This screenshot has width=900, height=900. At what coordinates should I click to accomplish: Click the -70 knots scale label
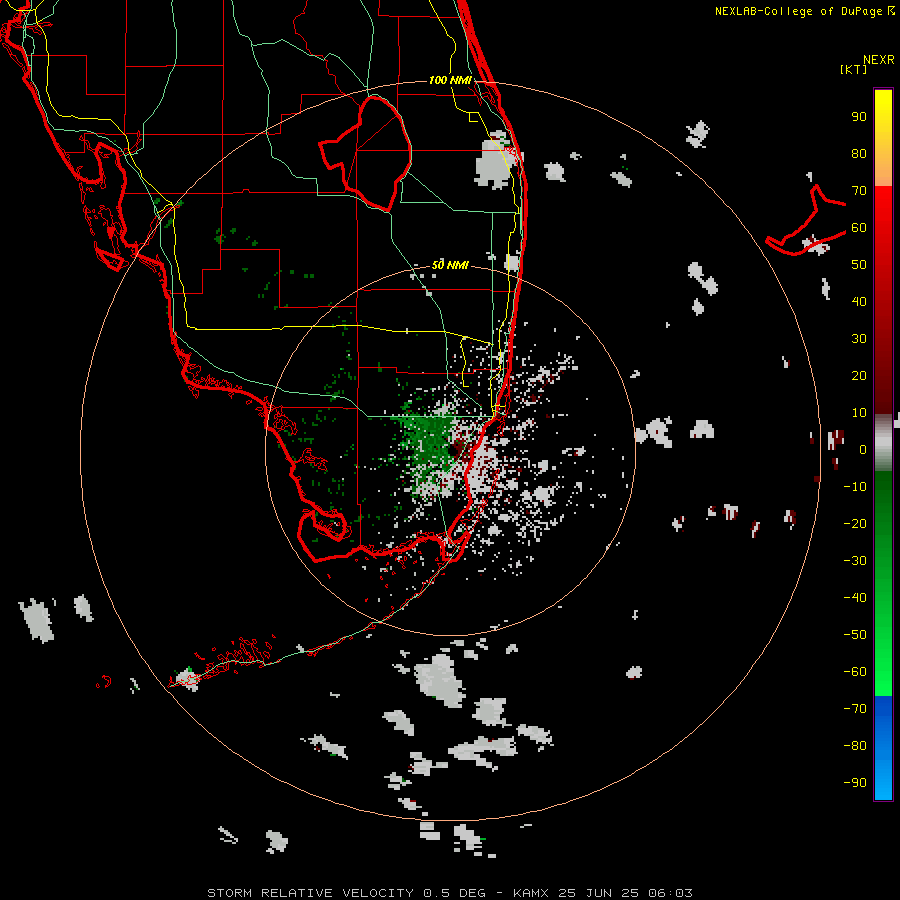click(855, 709)
